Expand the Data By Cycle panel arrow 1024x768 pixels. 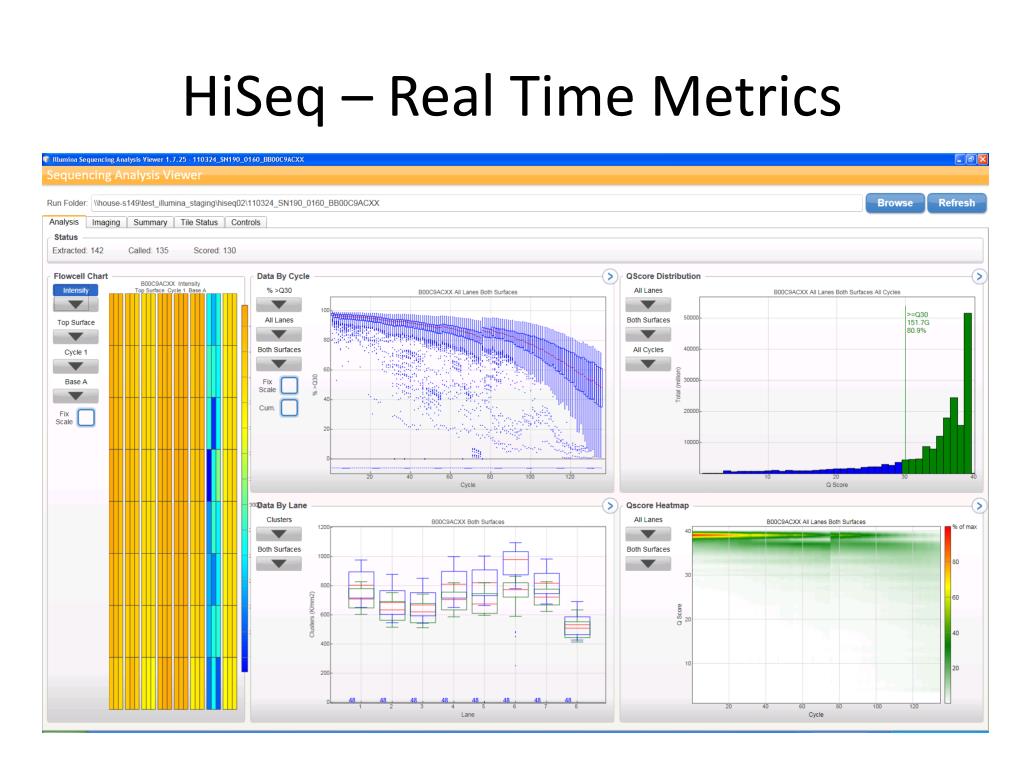[609, 276]
